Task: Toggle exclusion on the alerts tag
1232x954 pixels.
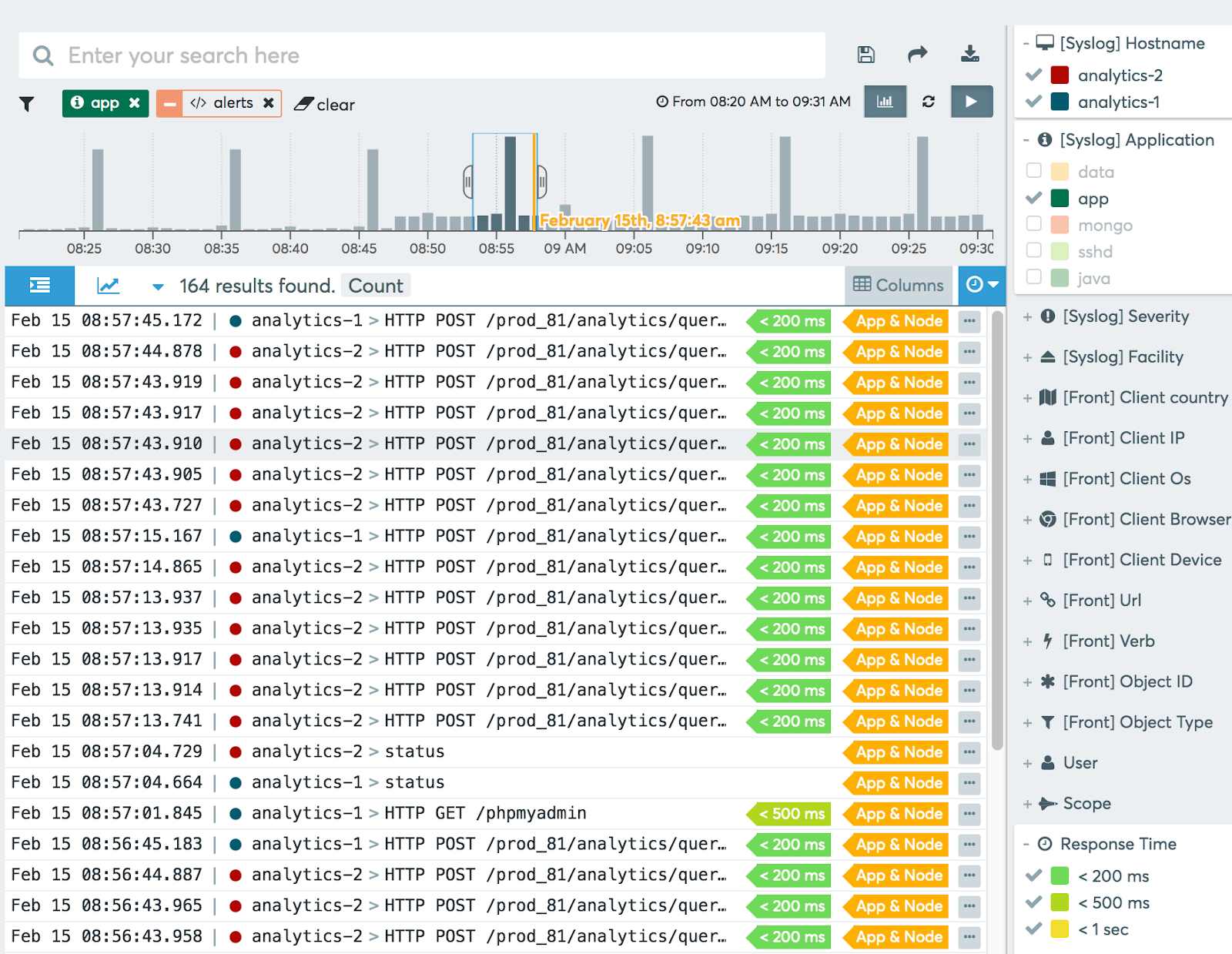Action: click(x=169, y=103)
